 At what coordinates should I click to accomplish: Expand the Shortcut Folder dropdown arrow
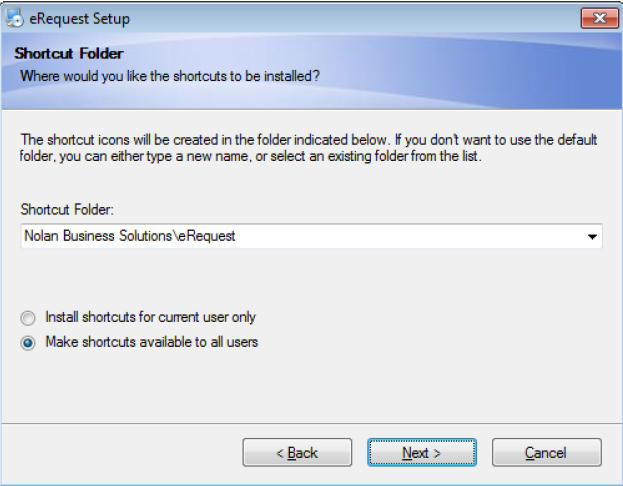point(592,237)
